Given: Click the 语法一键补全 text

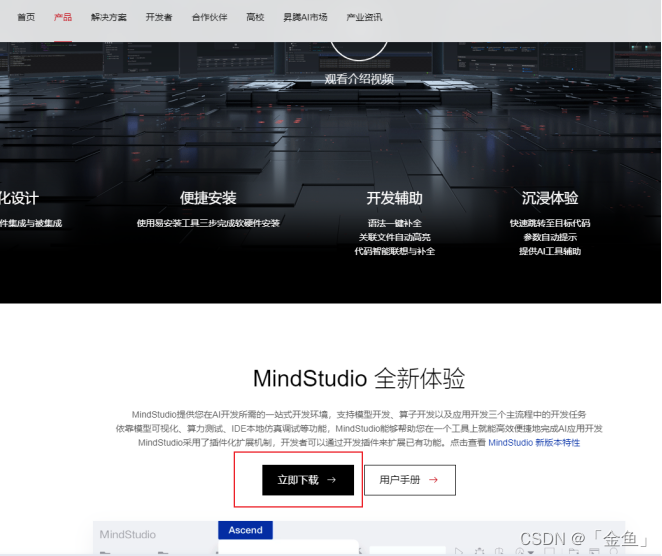Looking at the screenshot, I should coord(394,223).
